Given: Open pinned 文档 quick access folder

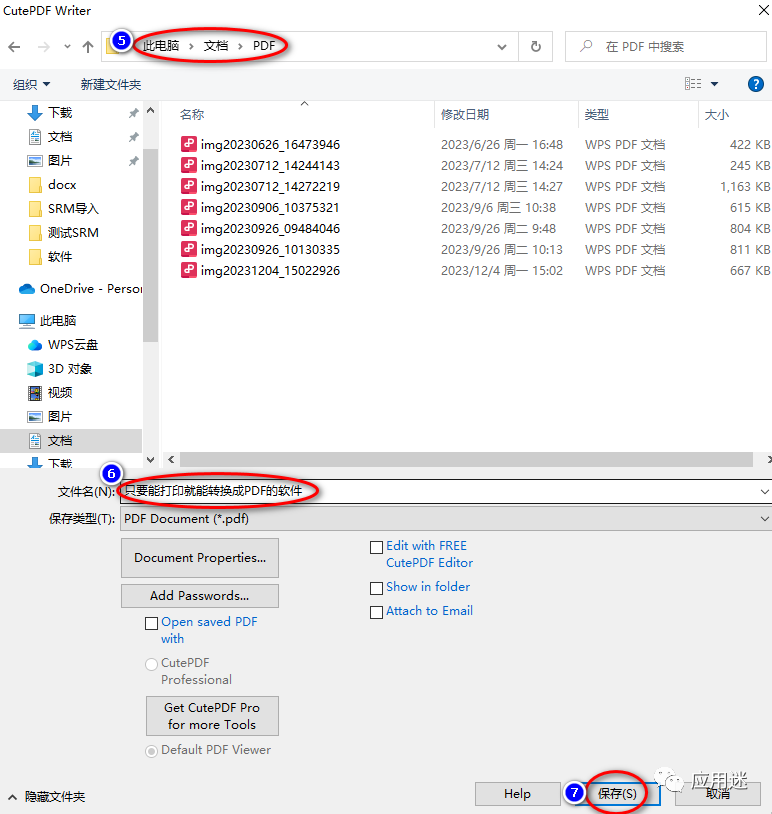Looking at the screenshot, I should click(60, 137).
